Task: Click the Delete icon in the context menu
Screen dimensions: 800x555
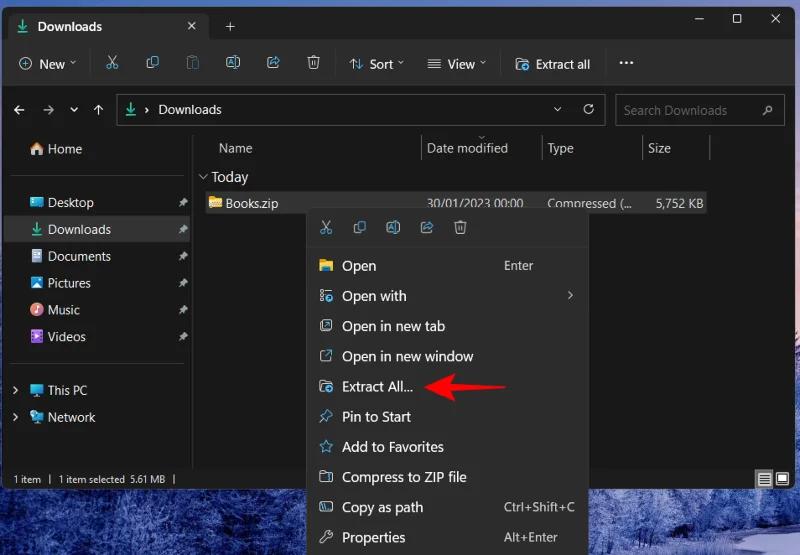Action: tap(460, 228)
